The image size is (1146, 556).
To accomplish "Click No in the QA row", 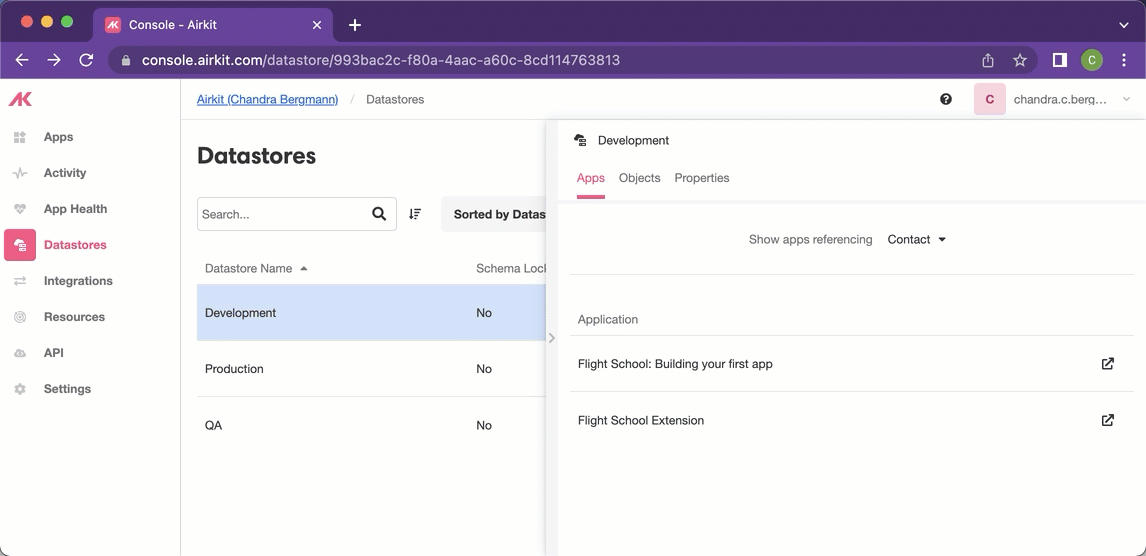I will click(x=484, y=425).
